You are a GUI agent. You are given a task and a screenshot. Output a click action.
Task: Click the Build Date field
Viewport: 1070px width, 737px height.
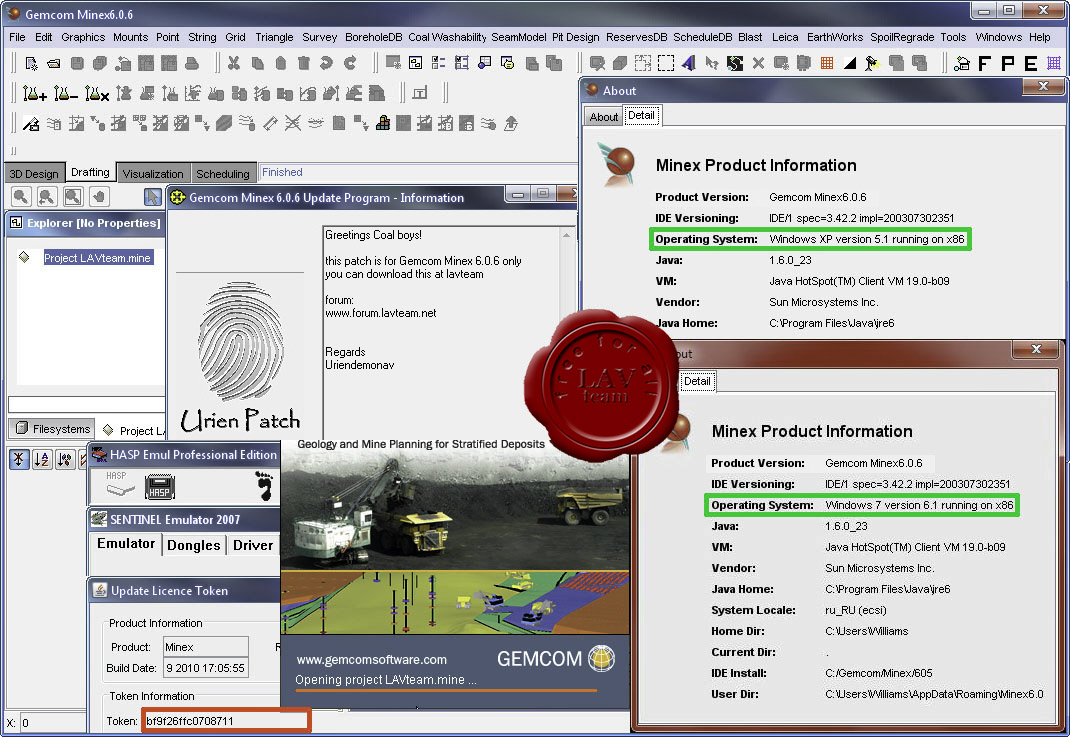click(x=205, y=667)
